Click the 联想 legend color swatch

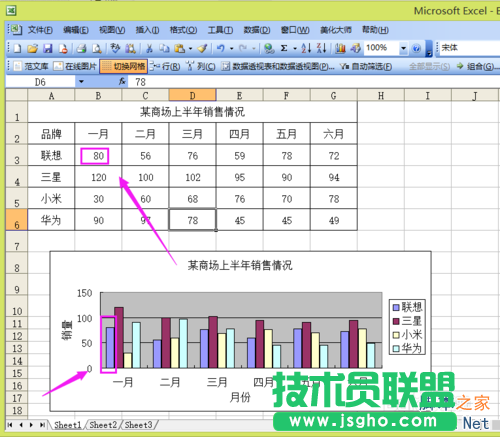396,307
